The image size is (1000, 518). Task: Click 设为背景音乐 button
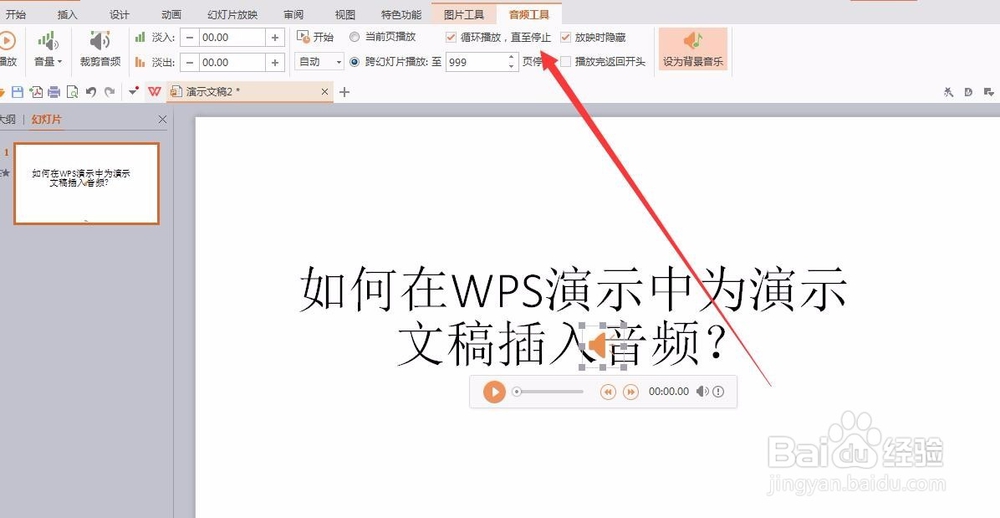tap(693, 49)
